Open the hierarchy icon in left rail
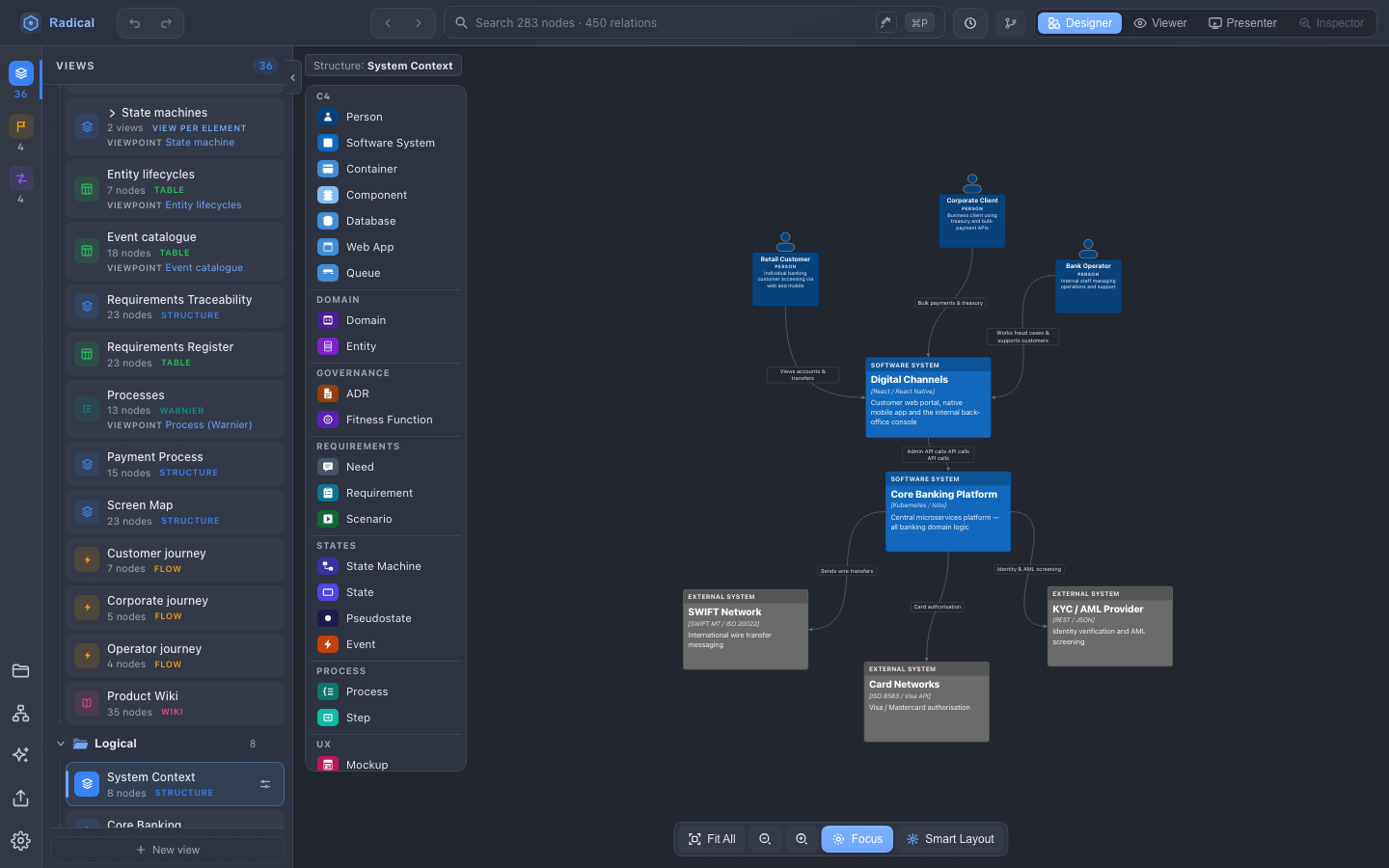 click(x=20, y=714)
